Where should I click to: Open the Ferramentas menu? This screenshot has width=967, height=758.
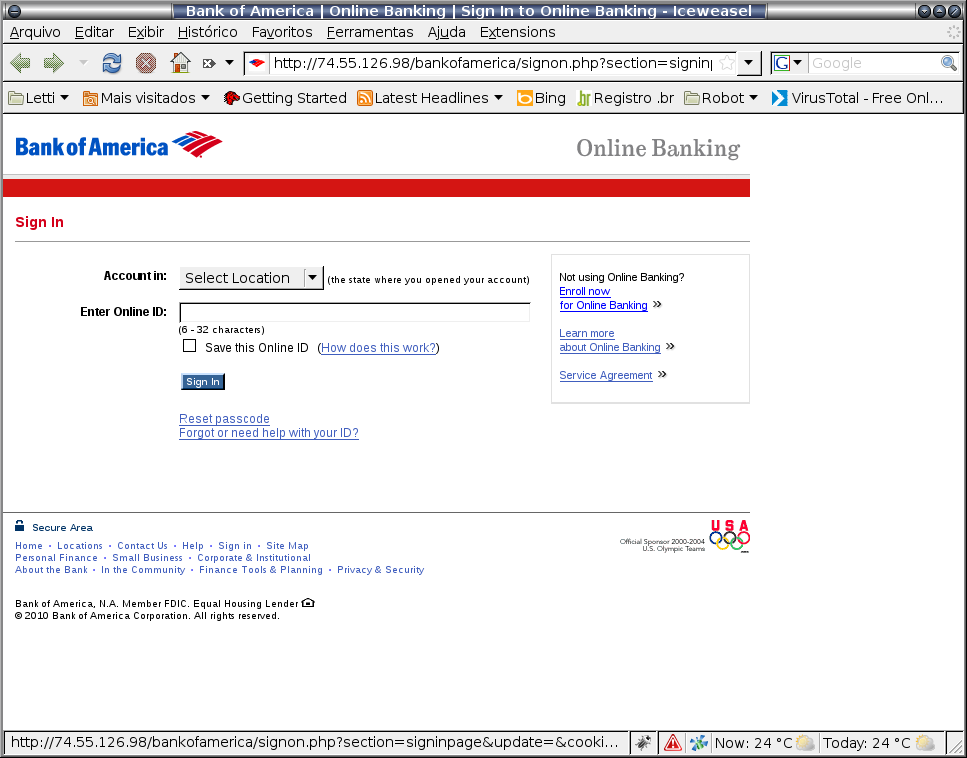tap(370, 32)
